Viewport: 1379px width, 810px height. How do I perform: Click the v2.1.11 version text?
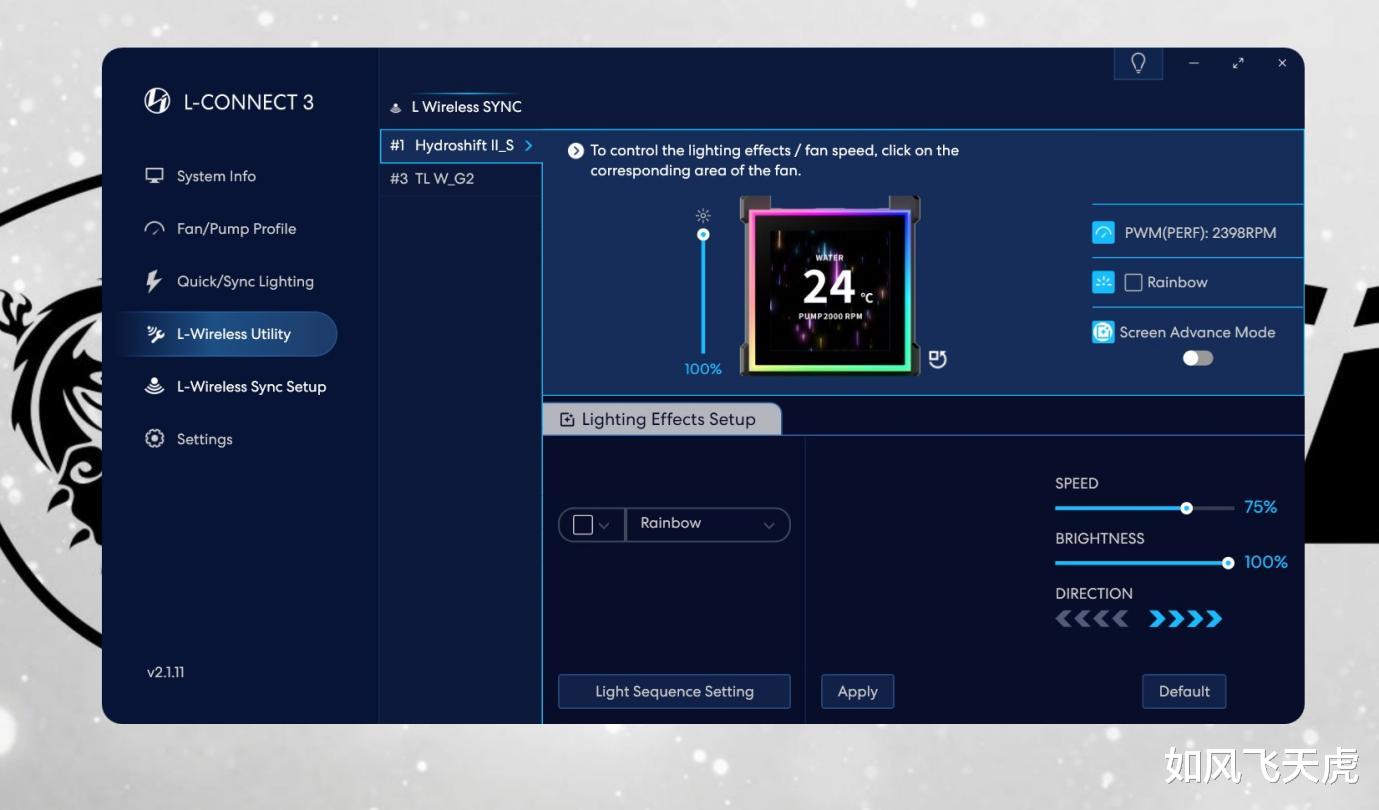pyautogui.click(x=166, y=672)
